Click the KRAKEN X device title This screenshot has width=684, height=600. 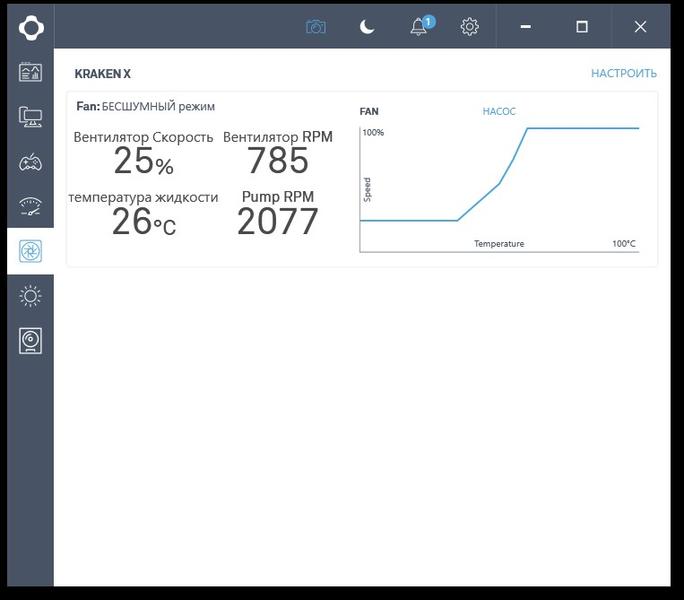pyautogui.click(x=103, y=74)
